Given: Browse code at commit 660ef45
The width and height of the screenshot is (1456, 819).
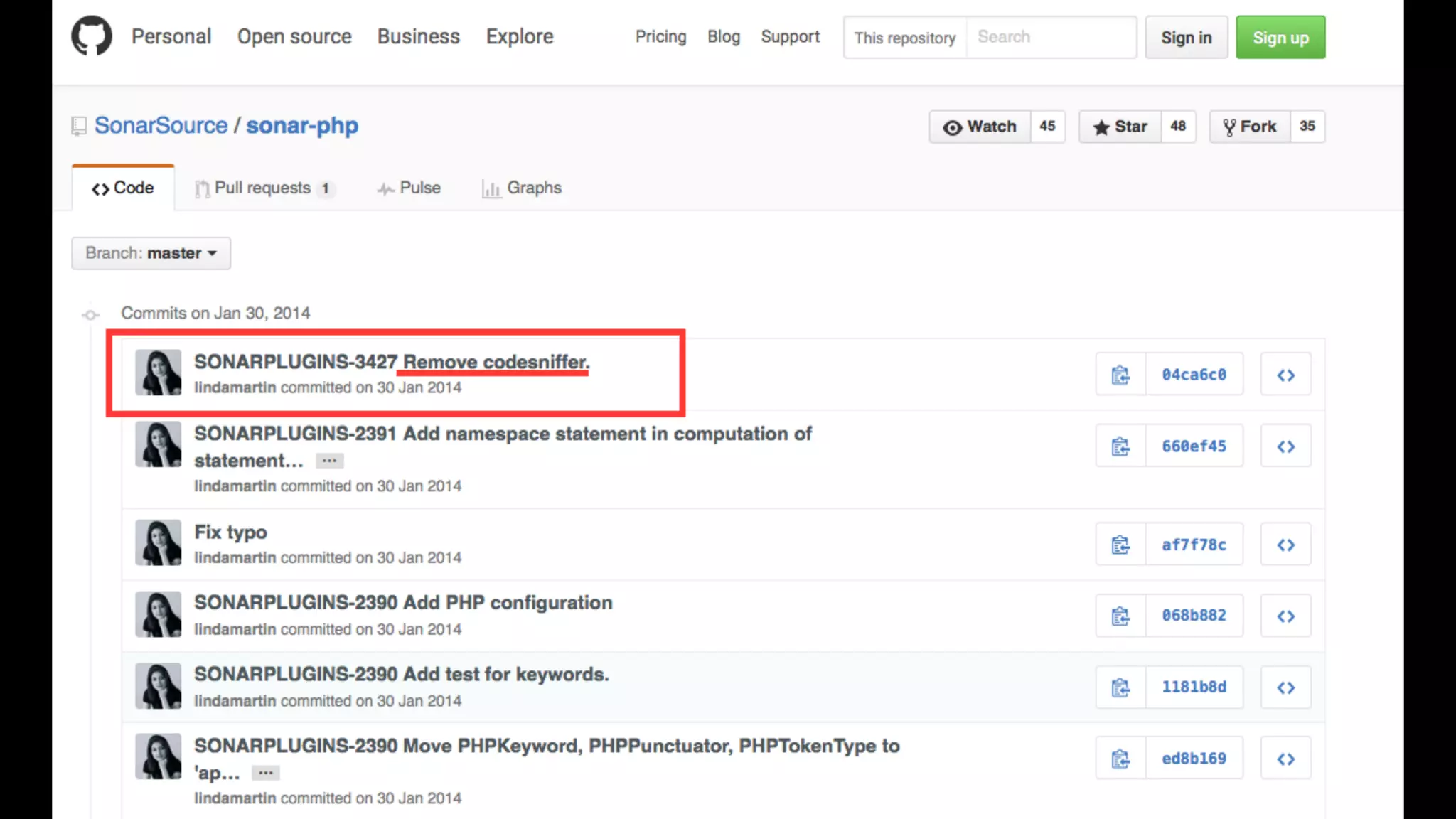Looking at the screenshot, I should 1285,446.
